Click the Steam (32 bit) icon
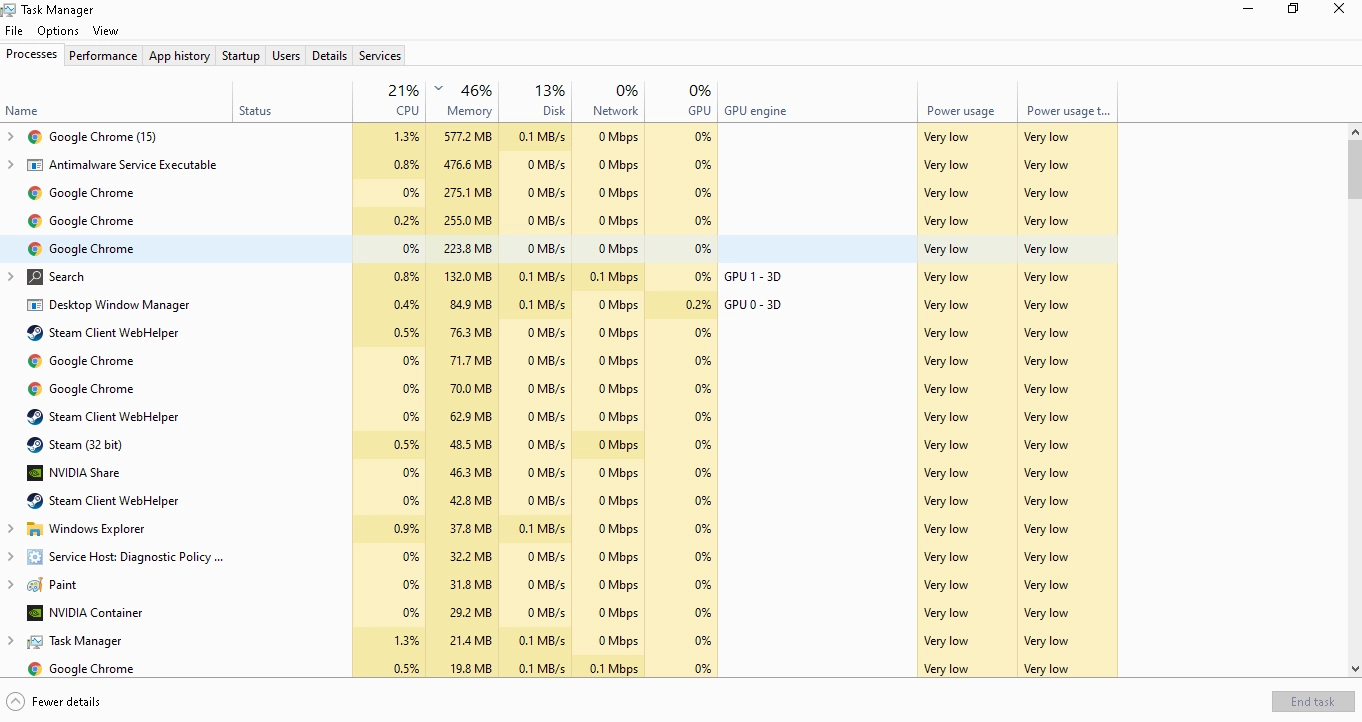The image size is (1362, 722). [x=35, y=445]
